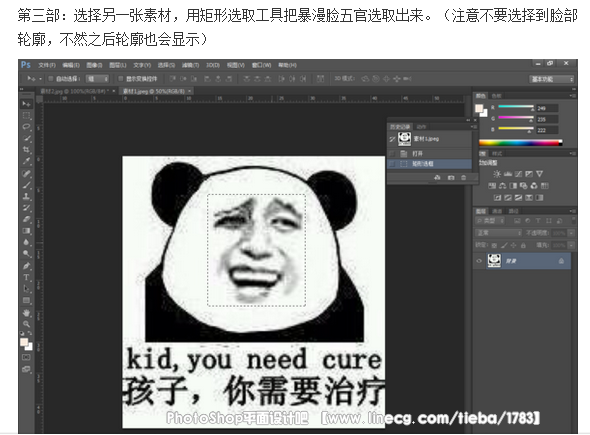Select the Horizontal Type tool
Screen dimensions: 590x435
26,277
